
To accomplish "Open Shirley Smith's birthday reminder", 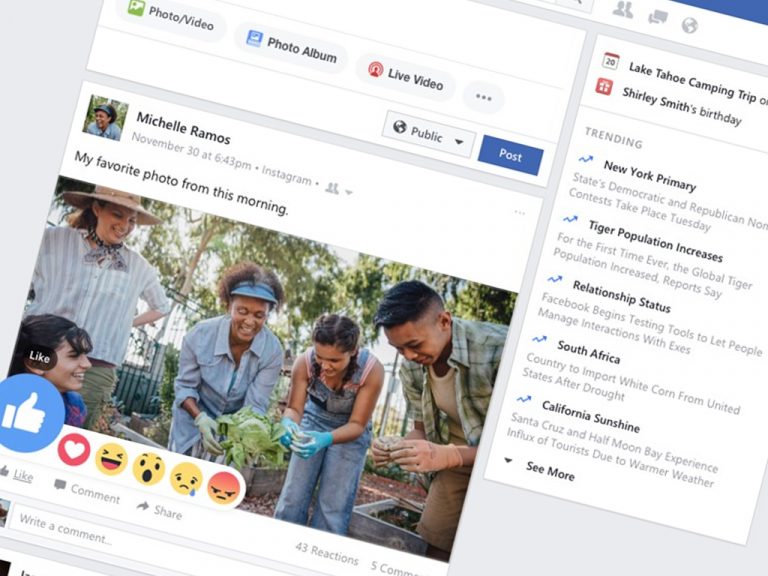I will pos(682,106).
